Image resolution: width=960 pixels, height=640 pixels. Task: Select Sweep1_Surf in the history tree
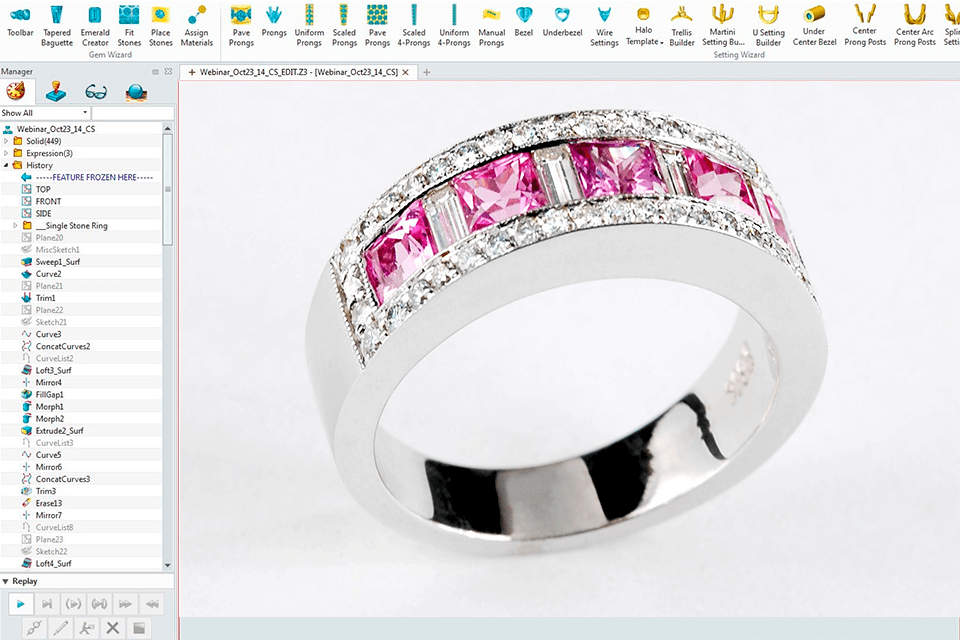58,262
